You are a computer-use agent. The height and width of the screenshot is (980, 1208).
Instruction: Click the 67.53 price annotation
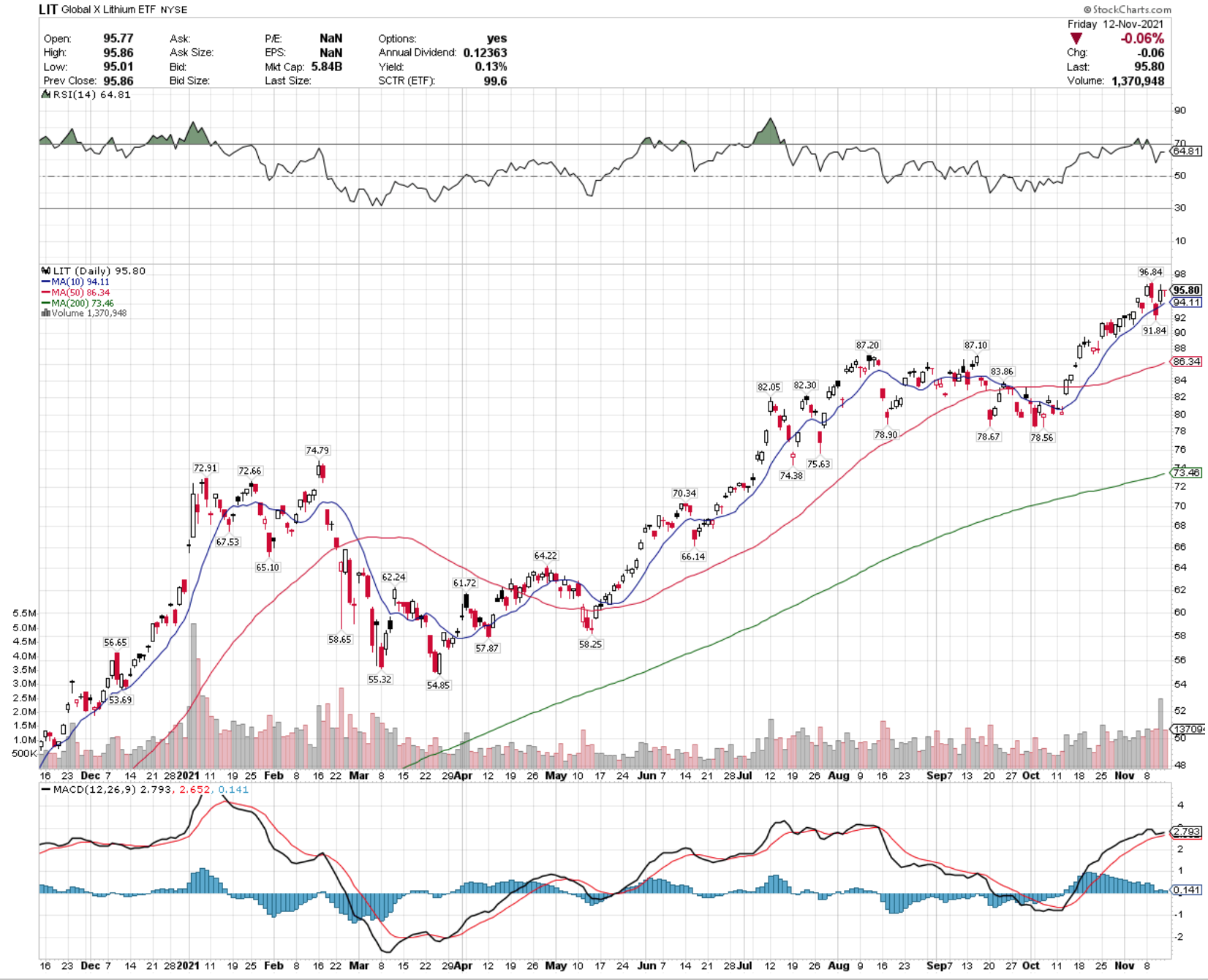[x=227, y=542]
